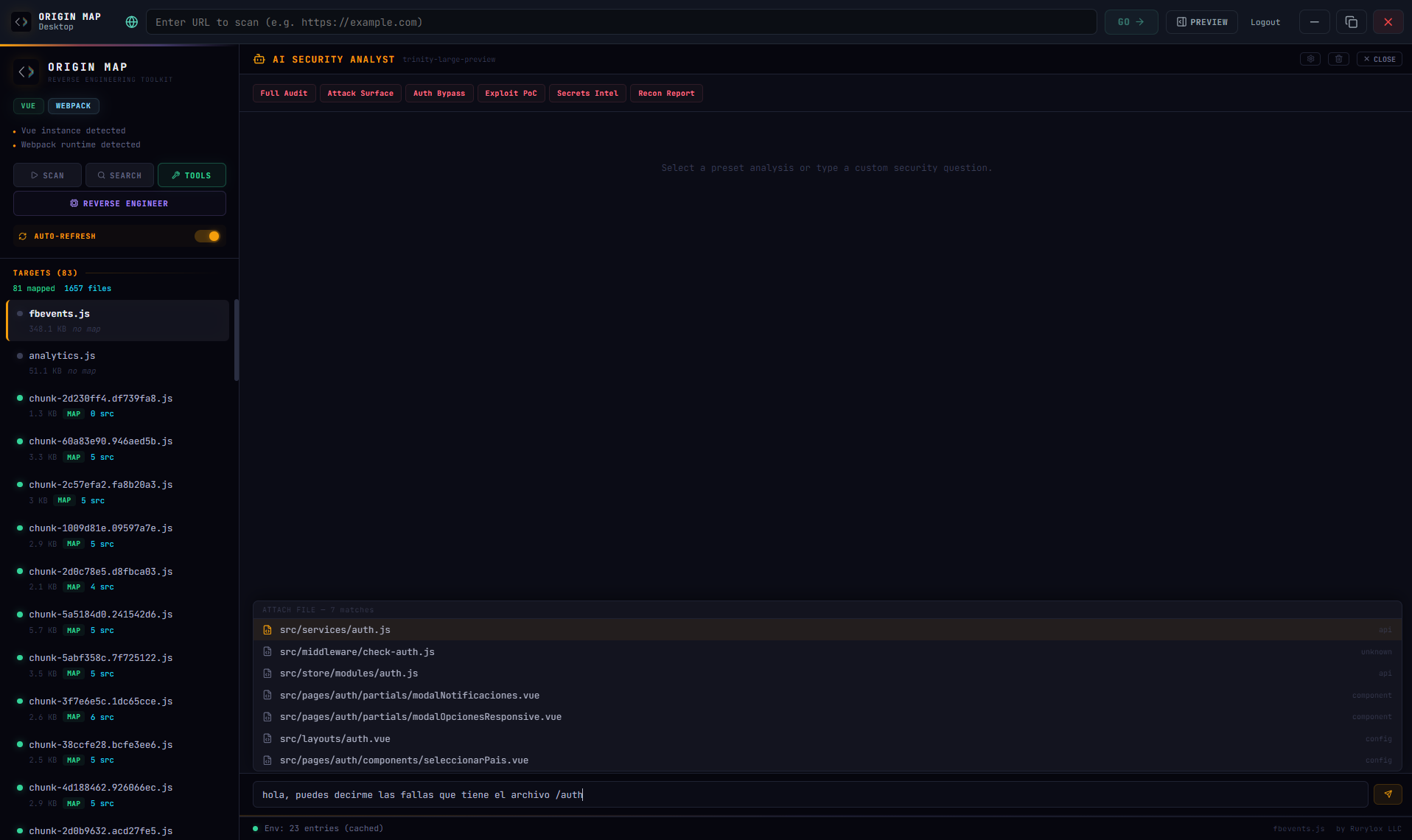The image size is (1412, 840).
Task: Open the Preview panel
Action: 1200,22
